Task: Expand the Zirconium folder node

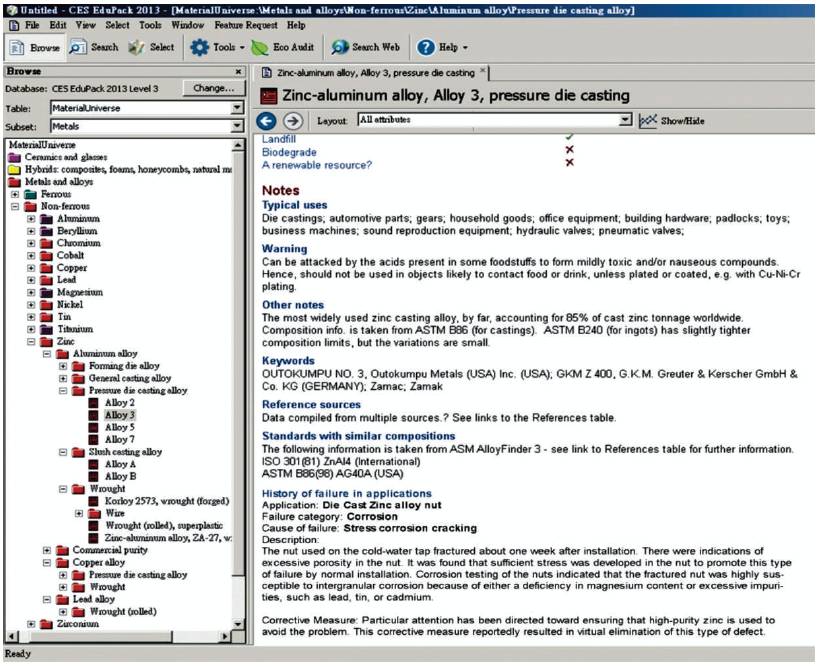Action: pyautogui.click(x=31, y=624)
